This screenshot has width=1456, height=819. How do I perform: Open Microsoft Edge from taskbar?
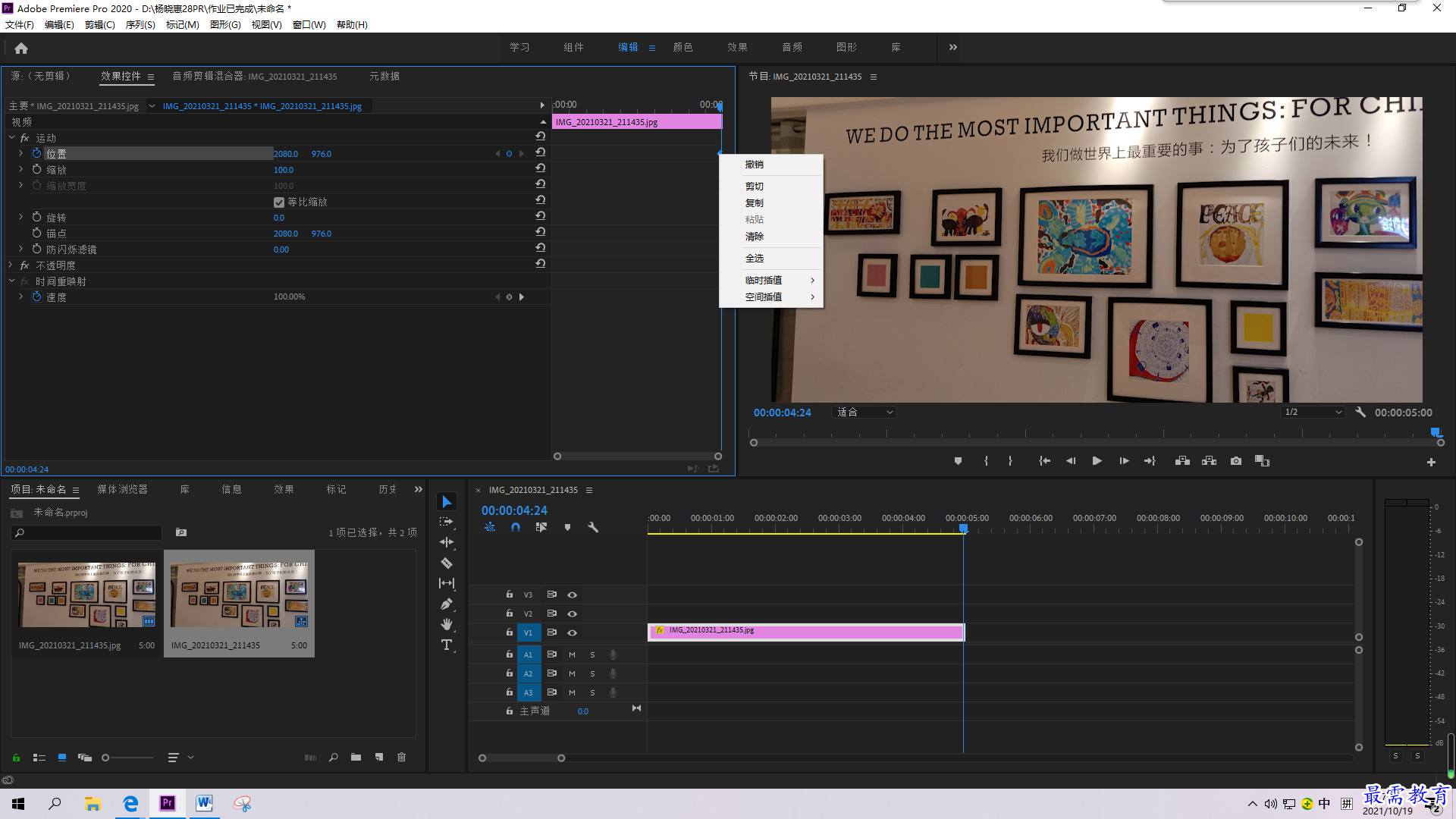pos(130,803)
